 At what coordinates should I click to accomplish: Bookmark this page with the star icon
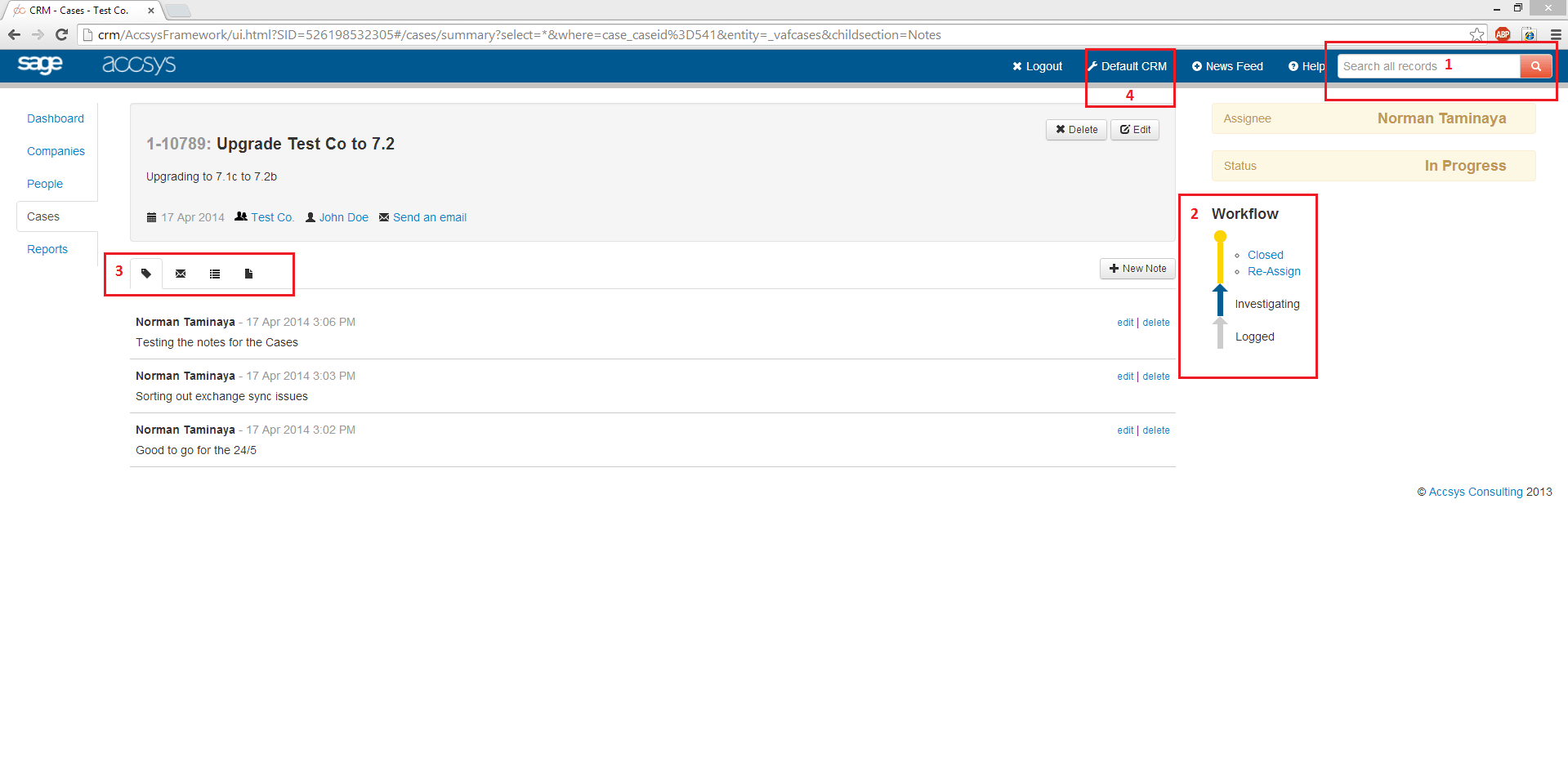pyautogui.click(x=1476, y=34)
